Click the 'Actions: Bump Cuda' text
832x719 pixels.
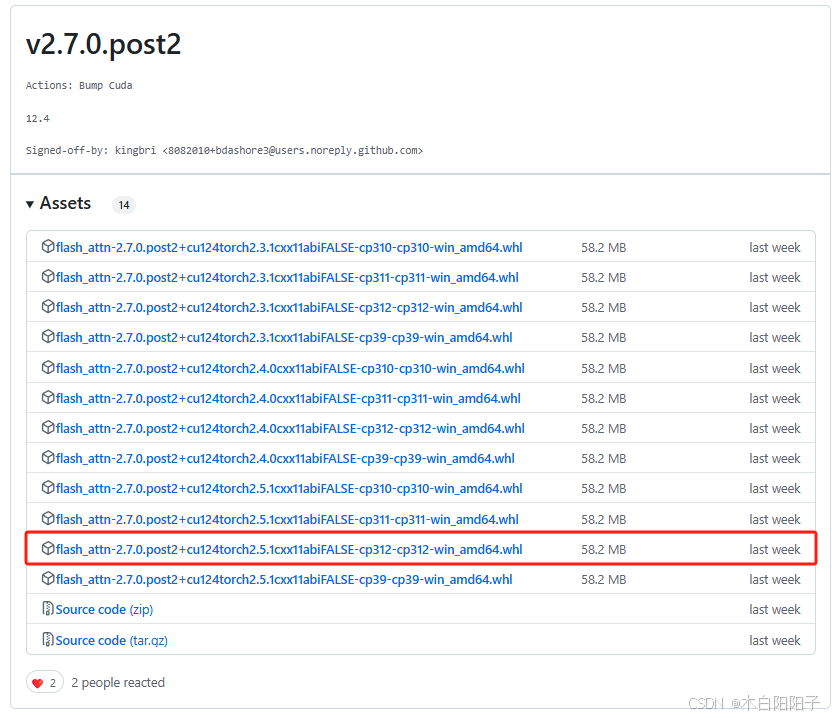click(x=79, y=85)
